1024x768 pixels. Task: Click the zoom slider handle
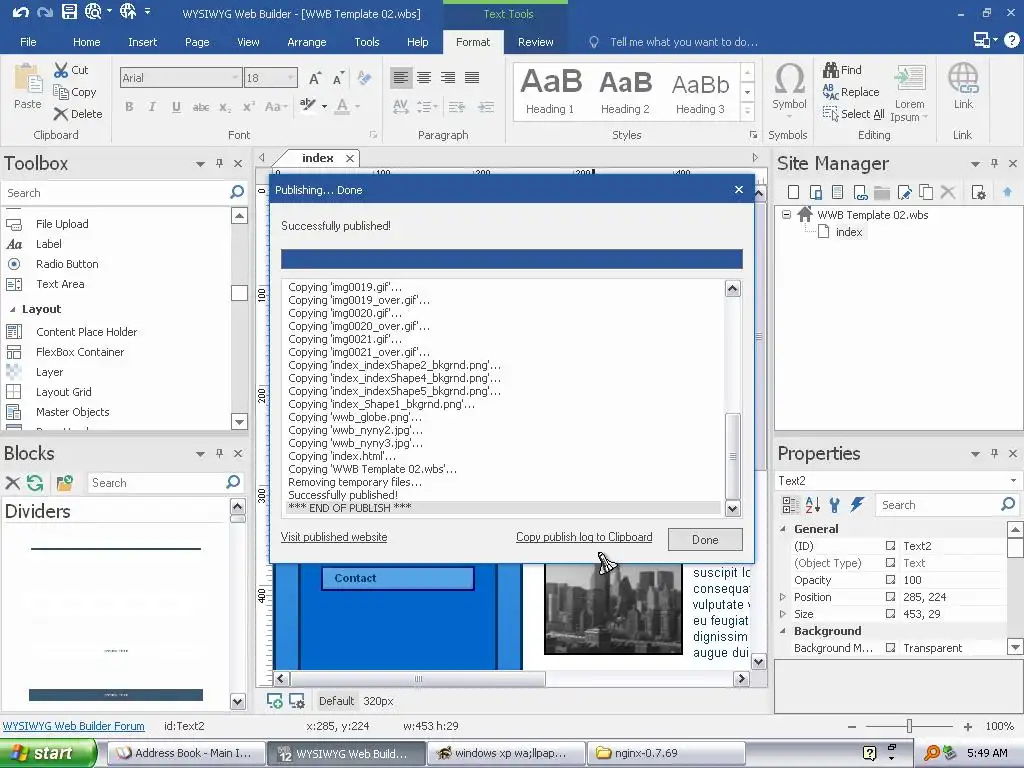coord(909,726)
